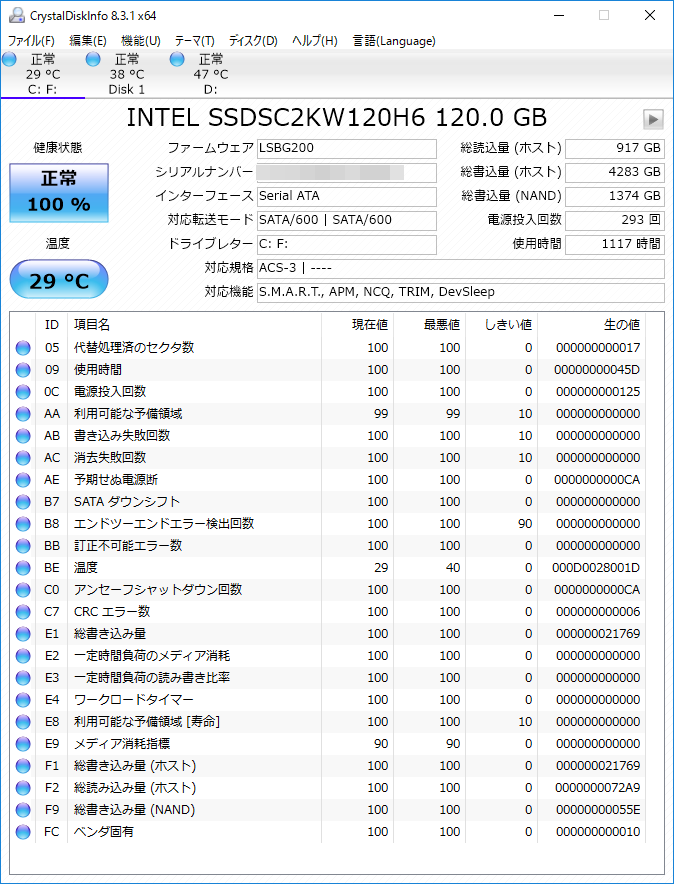The height and width of the screenshot is (884, 674).
Task: Select the D: drive status orb
Action: 177,60
